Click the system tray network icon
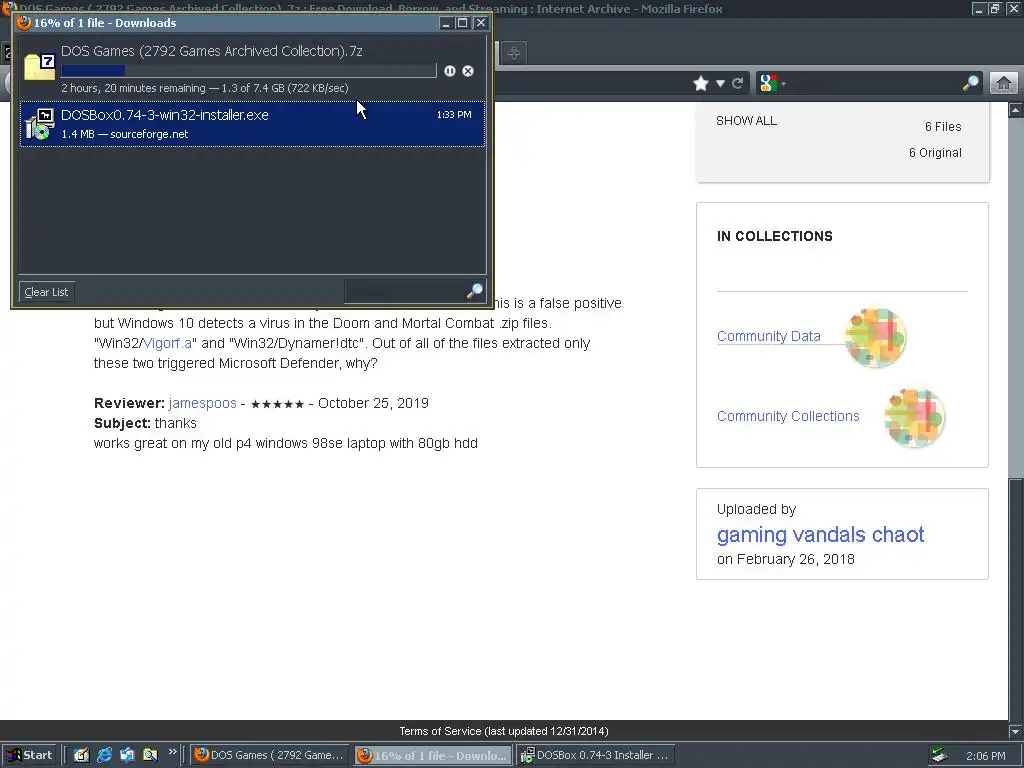This screenshot has width=1024, height=768. (x=940, y=756)
